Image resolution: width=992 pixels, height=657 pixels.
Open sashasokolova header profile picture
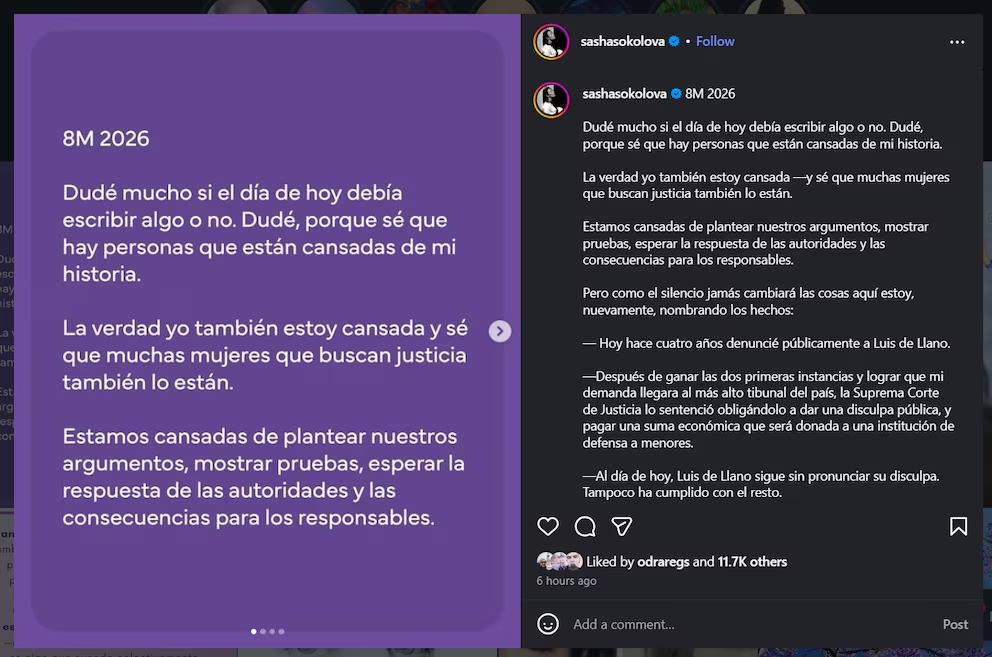pos(552,42)
